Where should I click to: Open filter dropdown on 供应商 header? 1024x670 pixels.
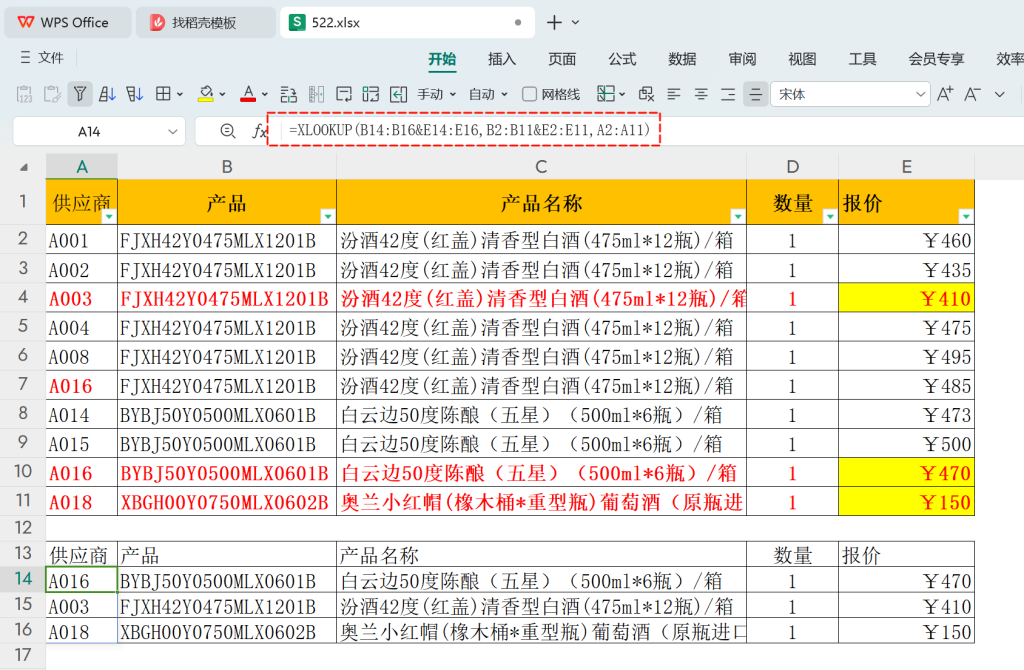[x=108, y=216]
